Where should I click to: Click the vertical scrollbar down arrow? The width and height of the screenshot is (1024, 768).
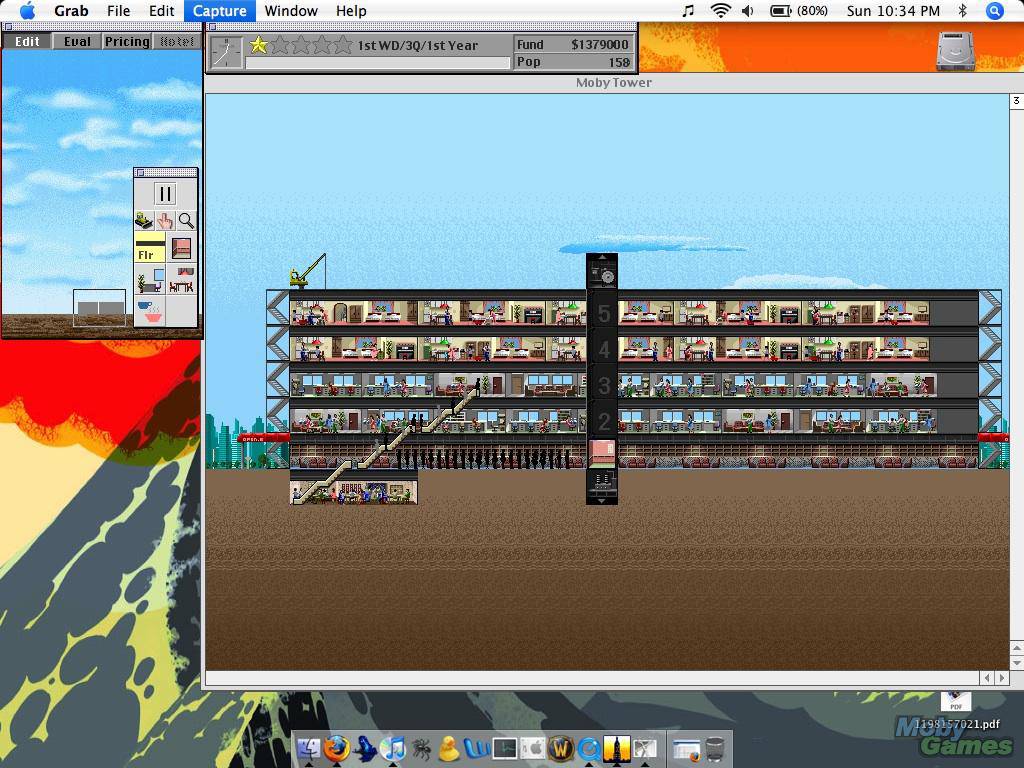point(1017,663)
